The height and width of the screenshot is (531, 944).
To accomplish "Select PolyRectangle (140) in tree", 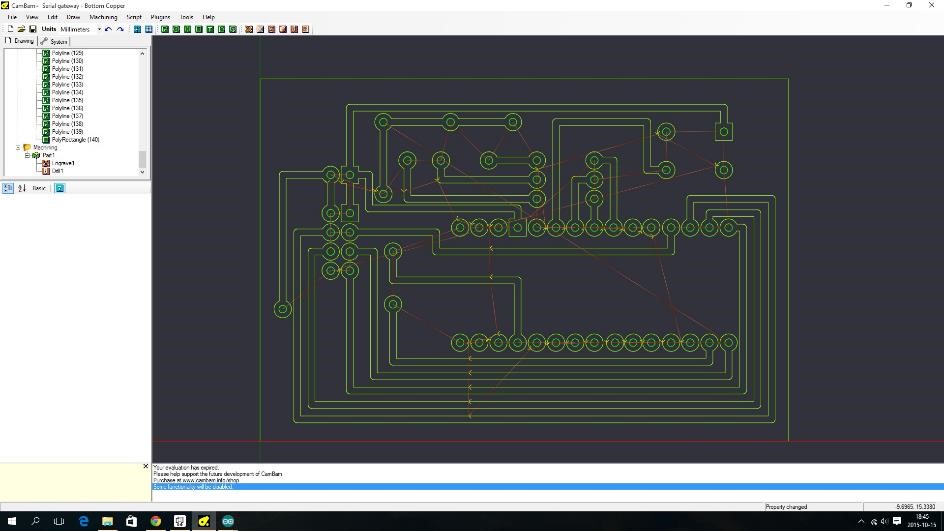I will pos(75,140).
